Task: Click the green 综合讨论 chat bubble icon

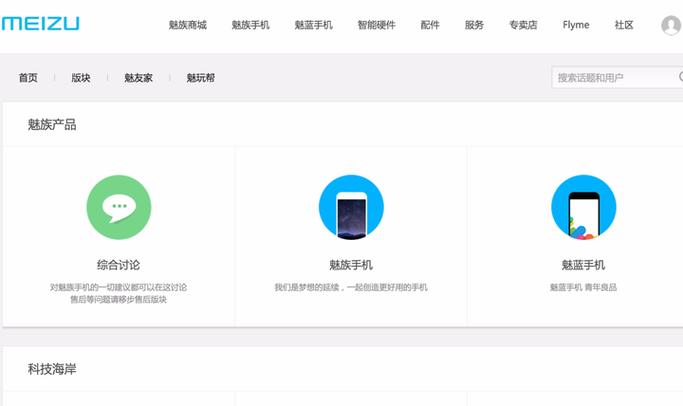Action: tap(119, 207)
